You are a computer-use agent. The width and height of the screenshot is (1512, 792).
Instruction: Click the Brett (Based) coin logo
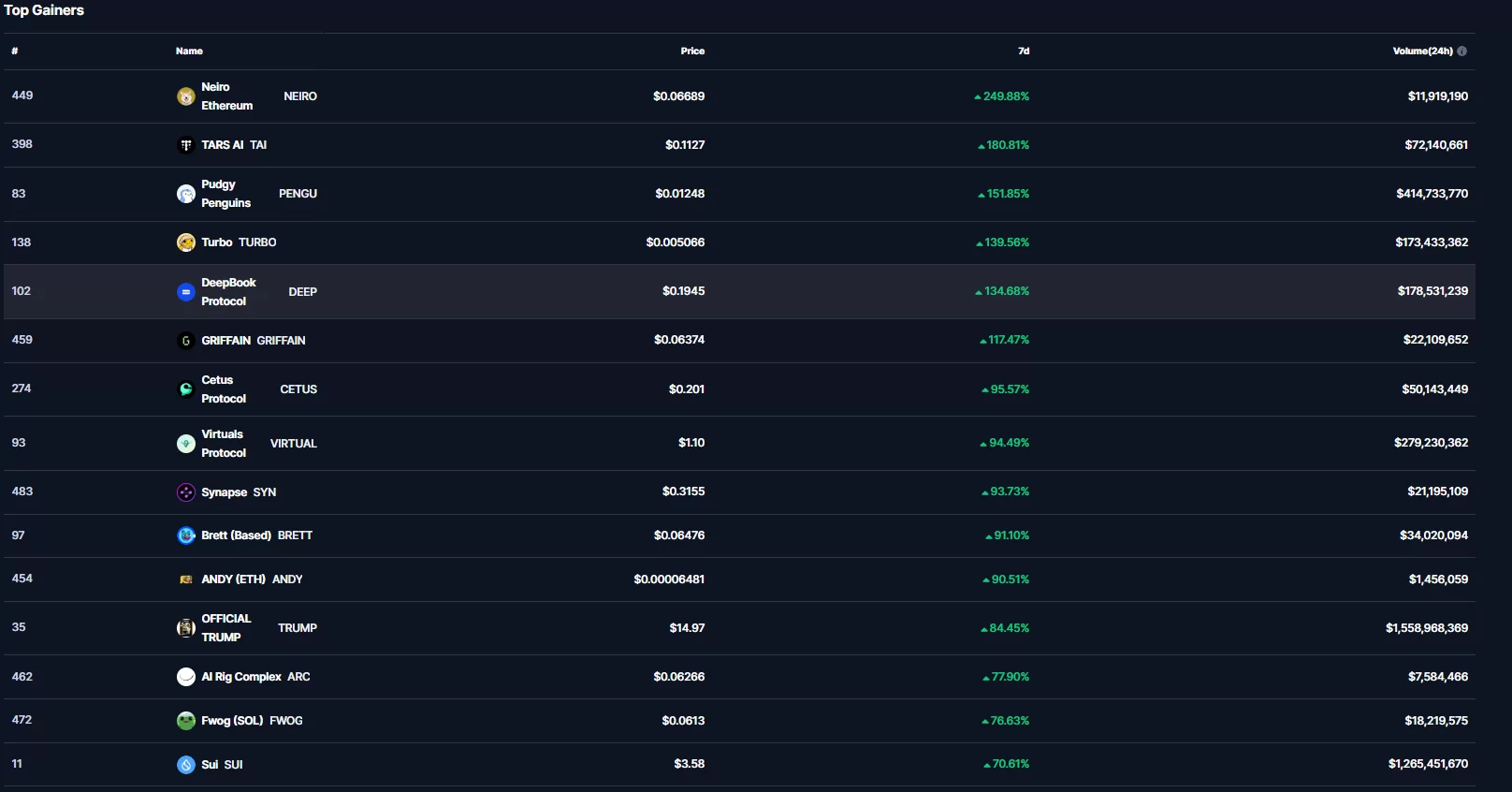click(186, 535)
